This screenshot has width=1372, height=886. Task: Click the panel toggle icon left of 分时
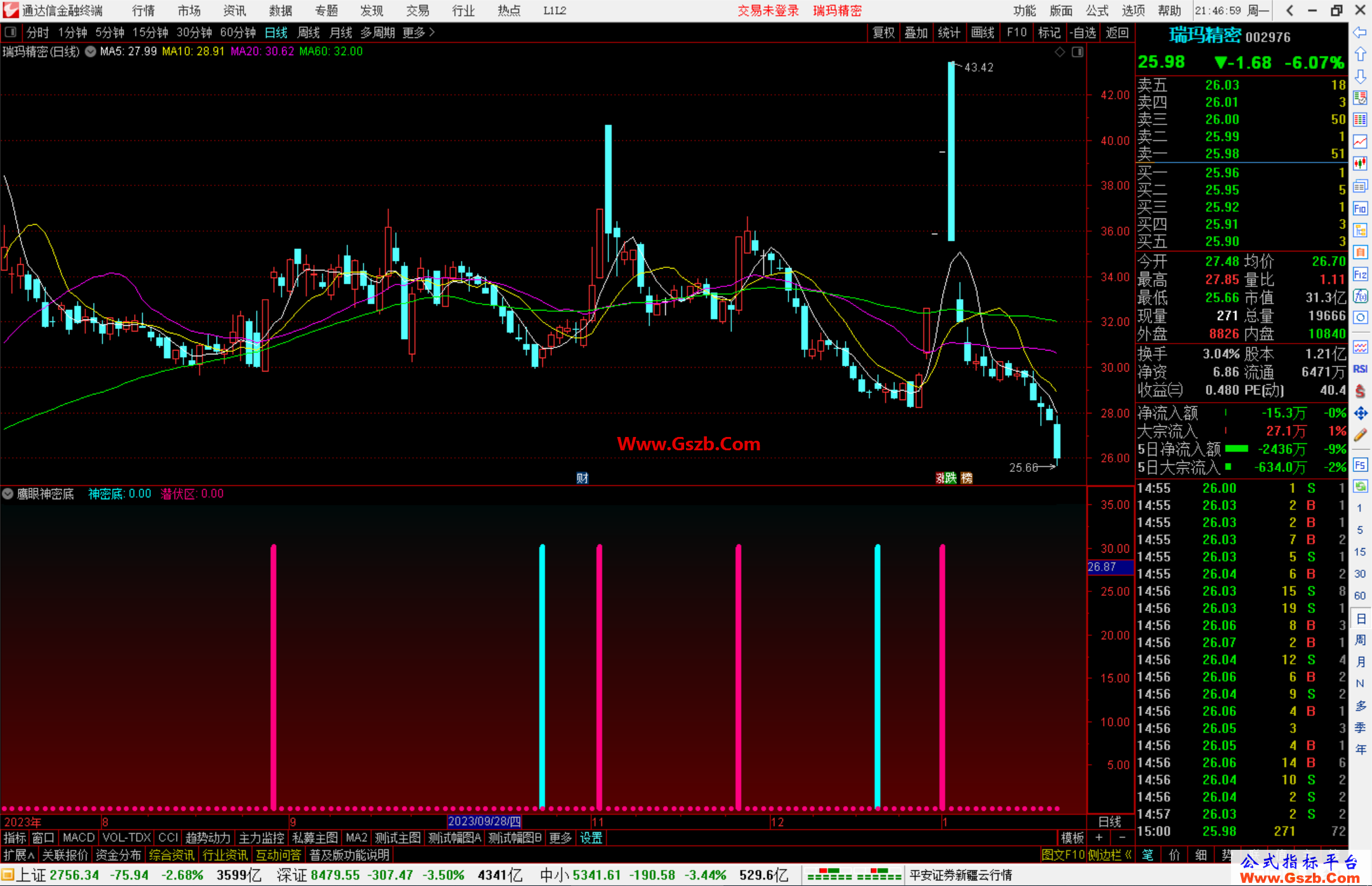click(x=10, y=32)
